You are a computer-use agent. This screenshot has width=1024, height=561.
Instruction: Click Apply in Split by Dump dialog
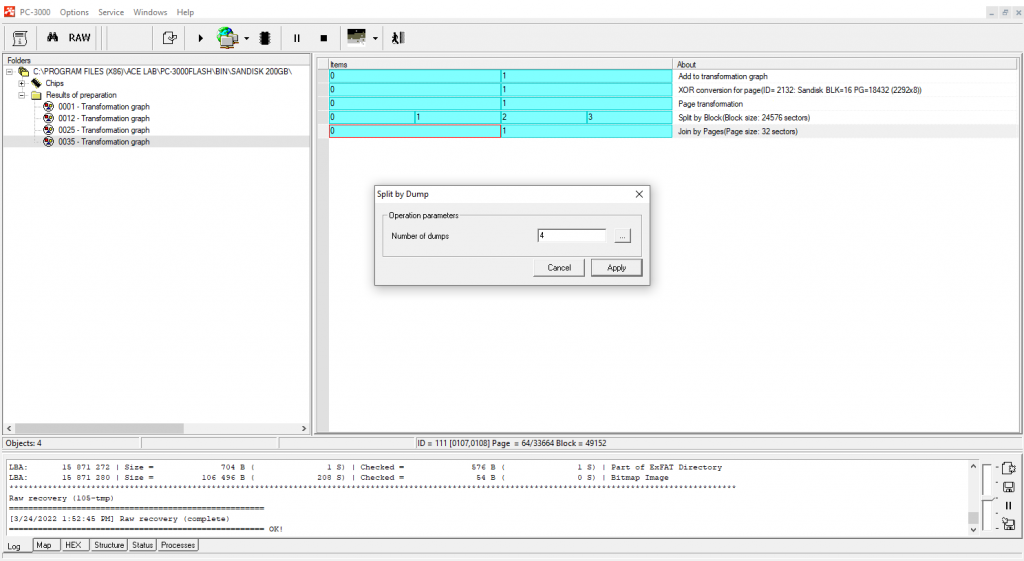tap(616, 268)
